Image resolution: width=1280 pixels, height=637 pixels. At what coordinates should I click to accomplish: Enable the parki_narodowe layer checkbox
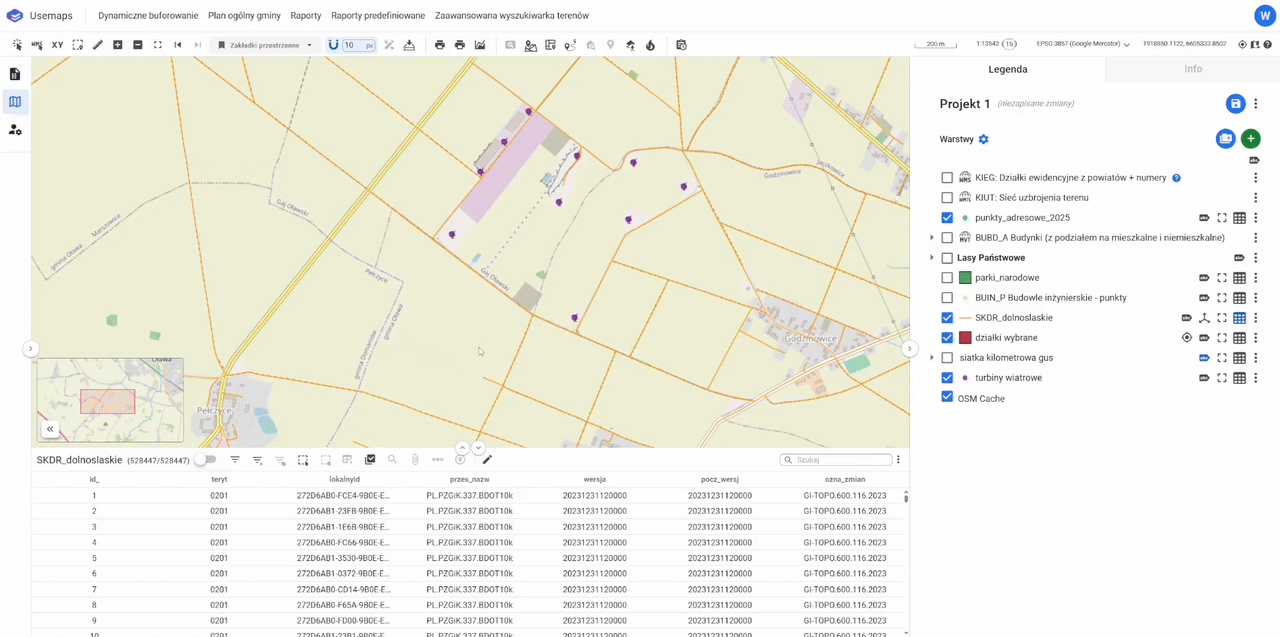coord(947,278)
